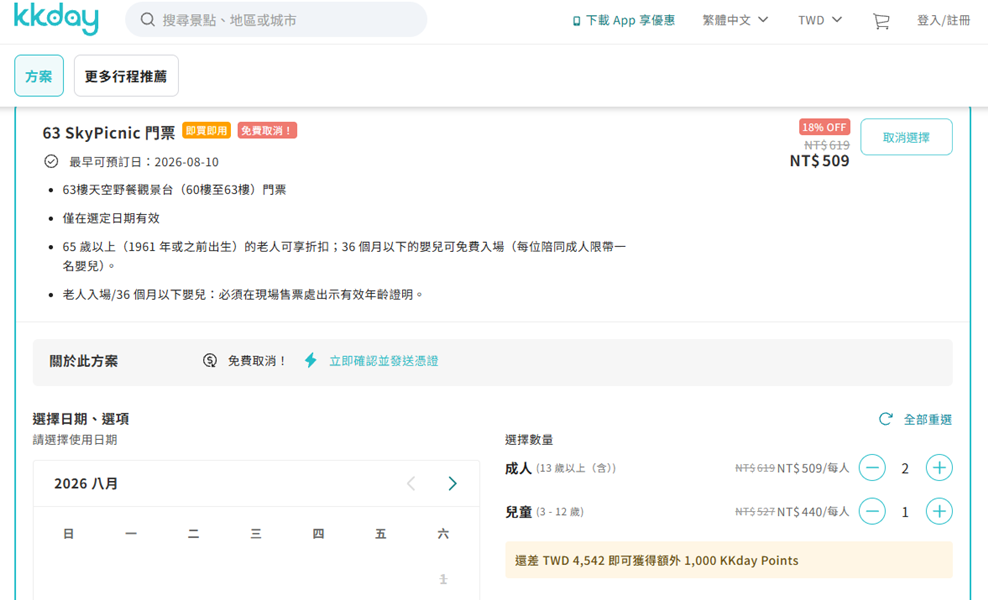Screen dimensions: 988x600
Task: Click the 63樓天空野餐觀景台 description line
Action: pyautogui.click(x=174, y=190)
